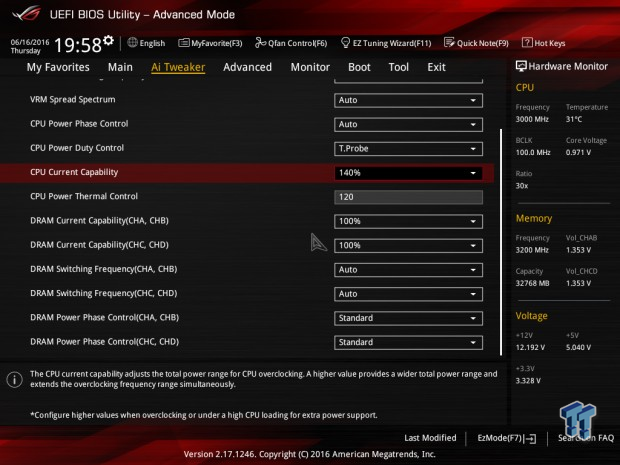
Task: Click the Core Voltage 0.971 V value
Action: [x=578, y=152]
